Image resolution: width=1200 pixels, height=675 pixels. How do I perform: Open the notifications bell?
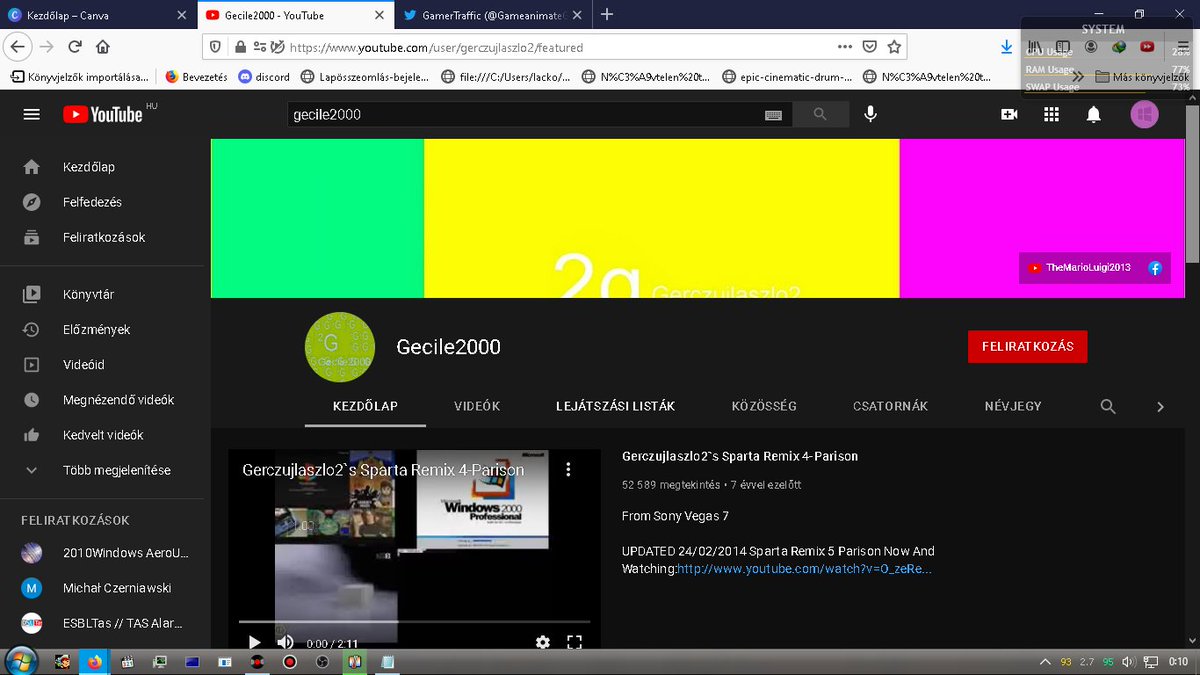pos(1094,114)
